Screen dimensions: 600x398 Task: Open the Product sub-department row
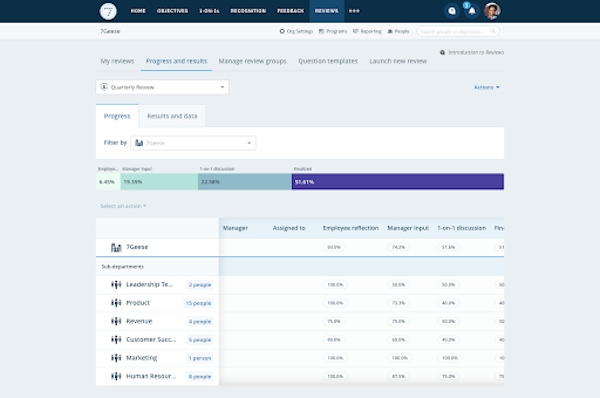click(157, 303)
